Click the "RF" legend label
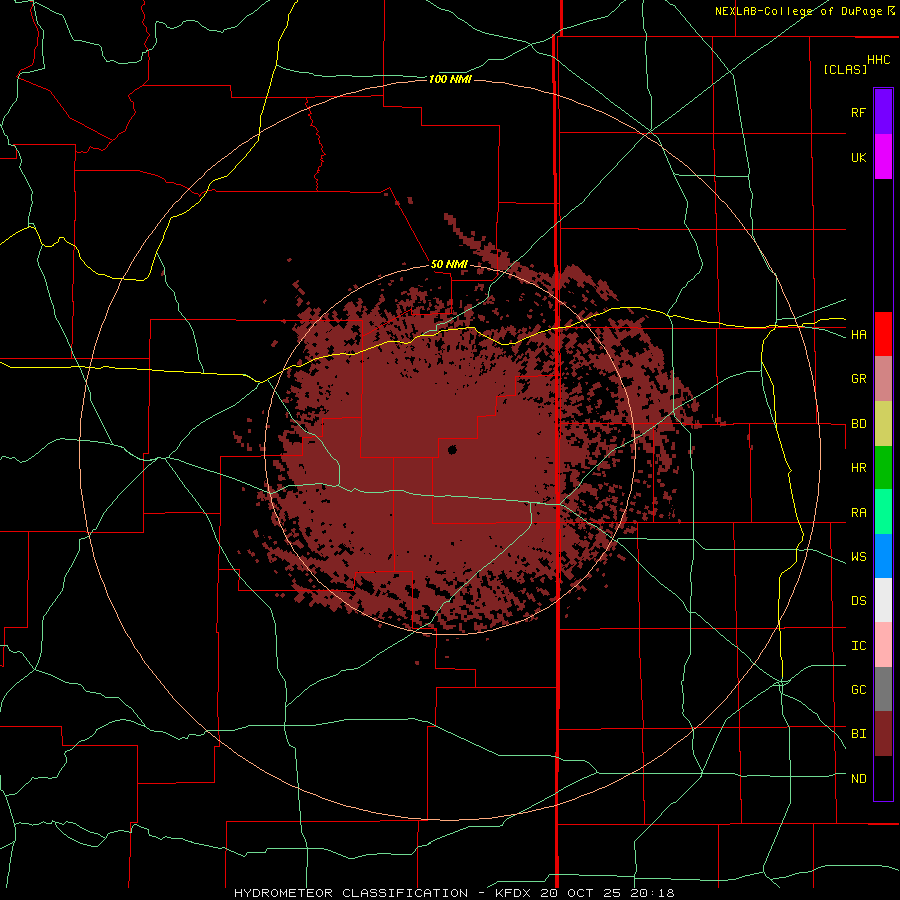Screen dimensions: 900x900 858,112
